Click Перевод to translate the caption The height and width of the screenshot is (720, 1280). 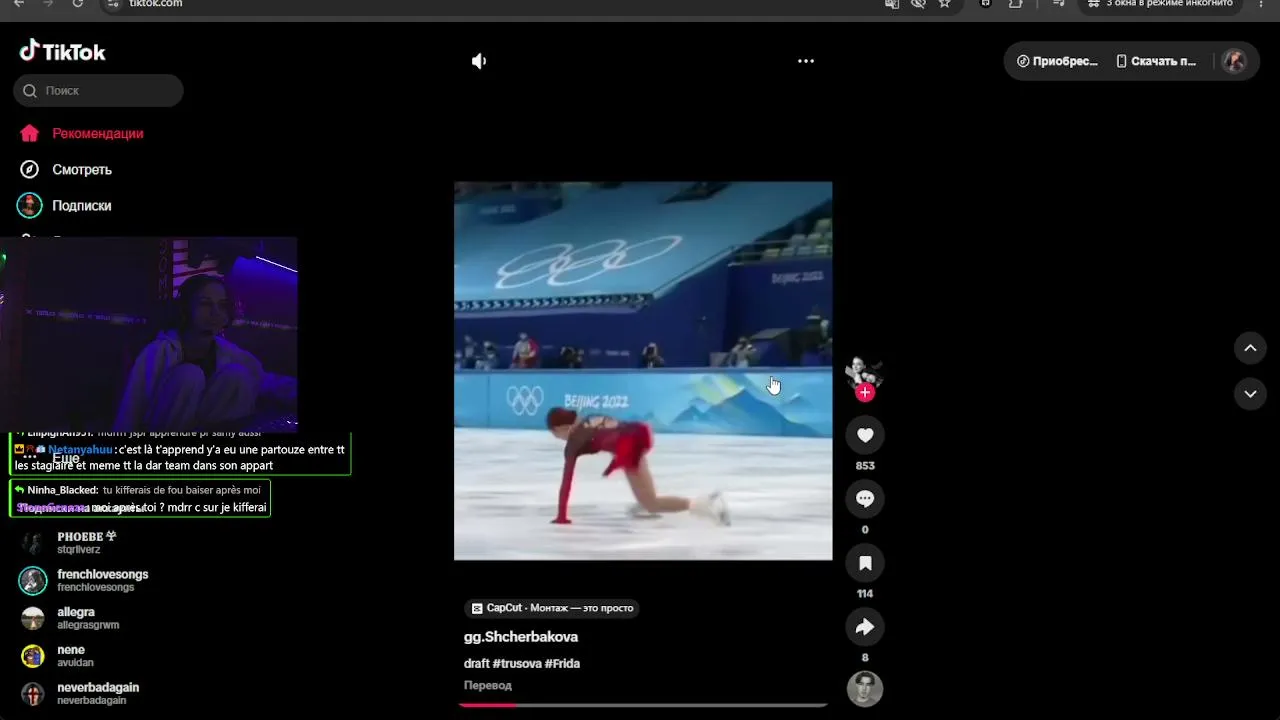[488, 685]
